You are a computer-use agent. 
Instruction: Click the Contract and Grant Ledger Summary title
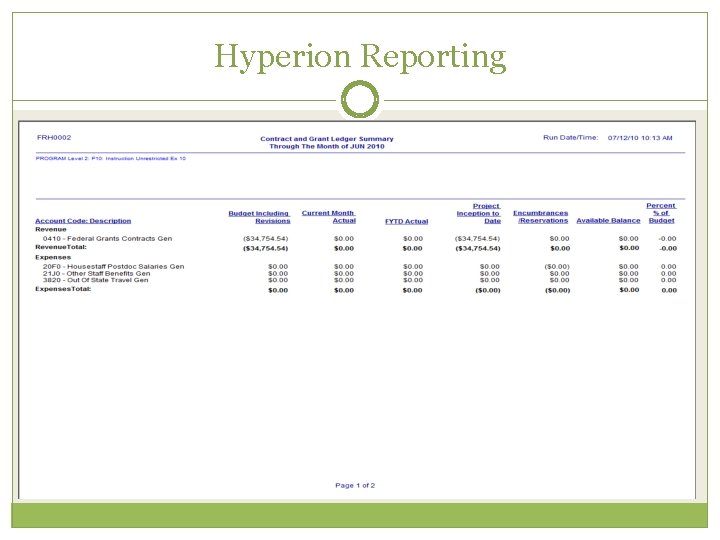pos(327,139)
